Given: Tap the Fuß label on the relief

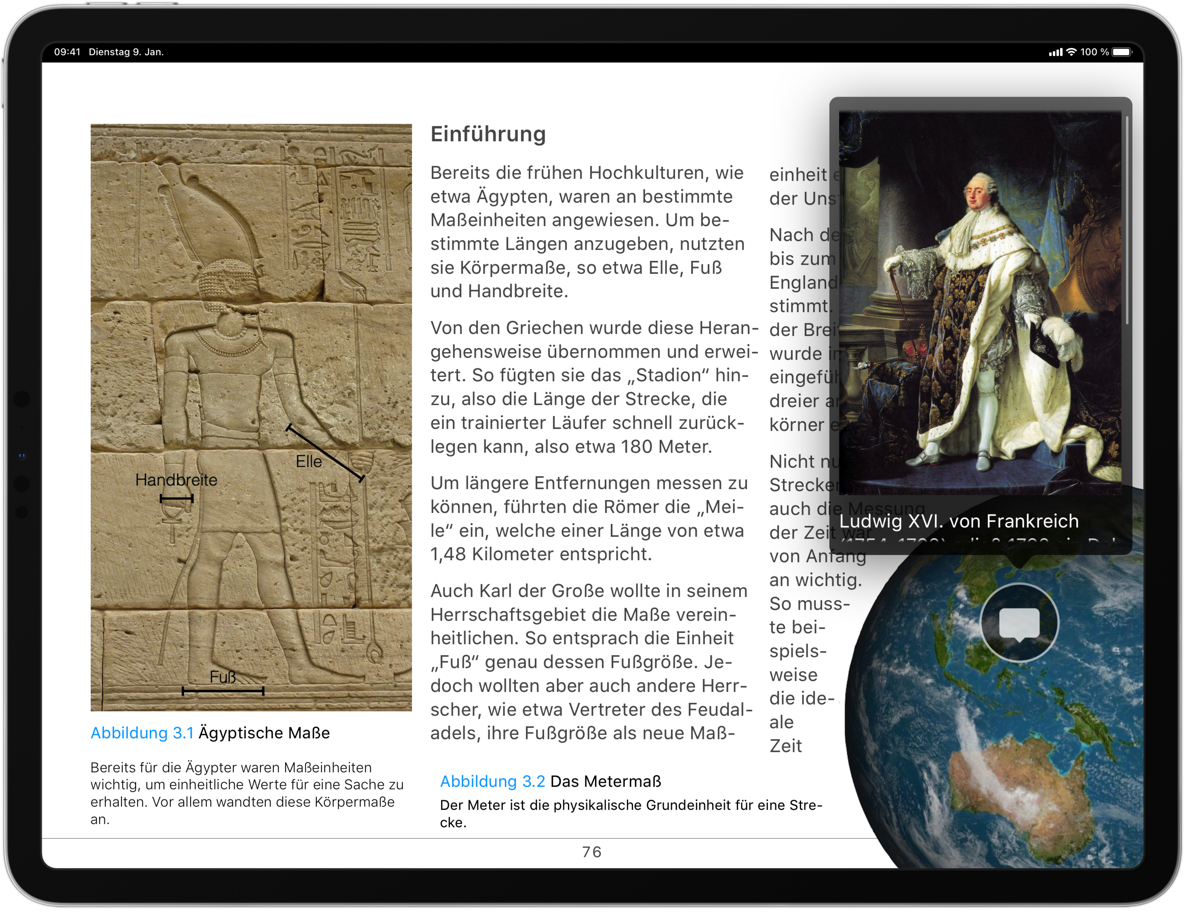Looking at the screenshot, I should (x=223, y=677).
